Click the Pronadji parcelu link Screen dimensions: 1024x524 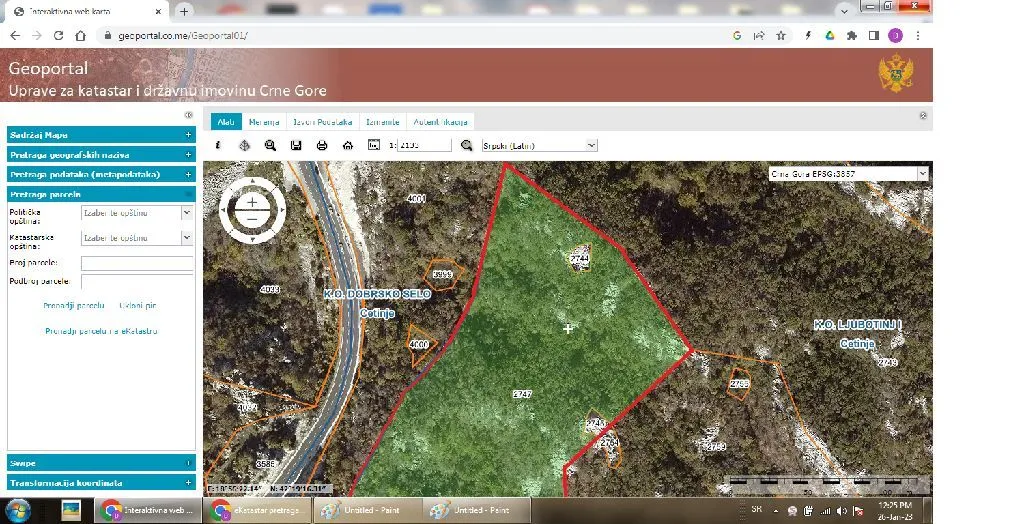tap(74, 306)
